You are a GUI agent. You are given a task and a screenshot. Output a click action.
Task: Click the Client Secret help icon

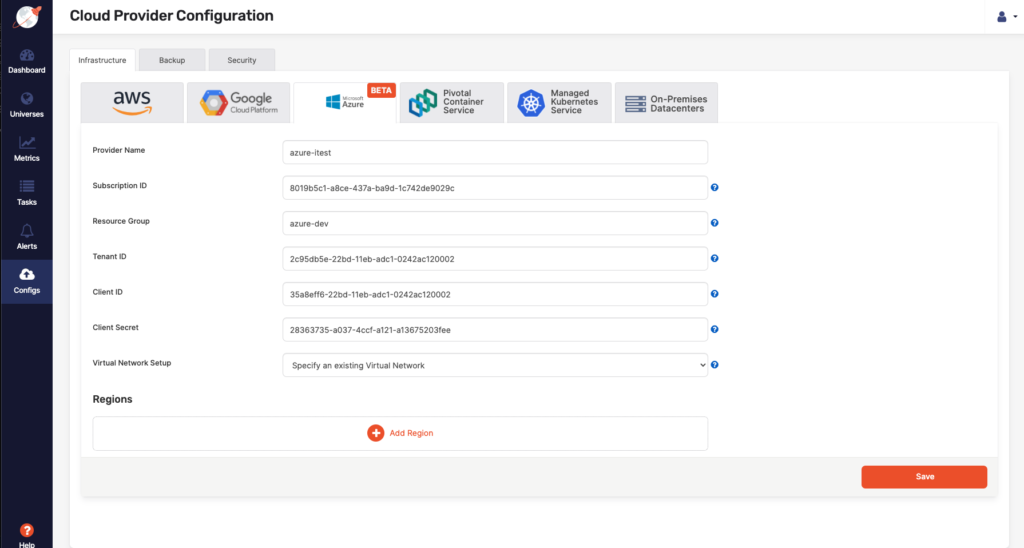pyautogui.click(x=715, y=329)
